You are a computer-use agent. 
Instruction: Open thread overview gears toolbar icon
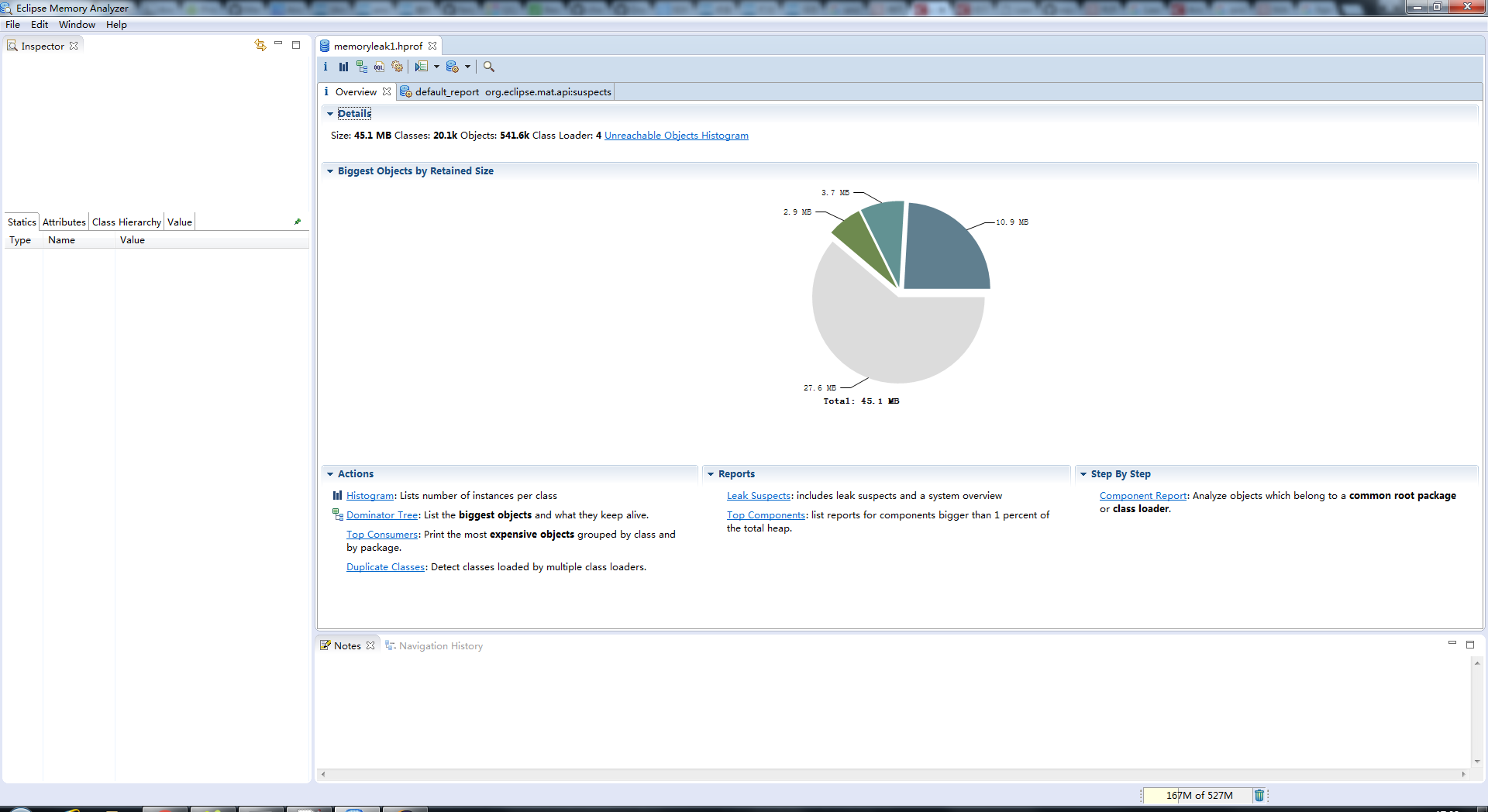click(398, 67)
